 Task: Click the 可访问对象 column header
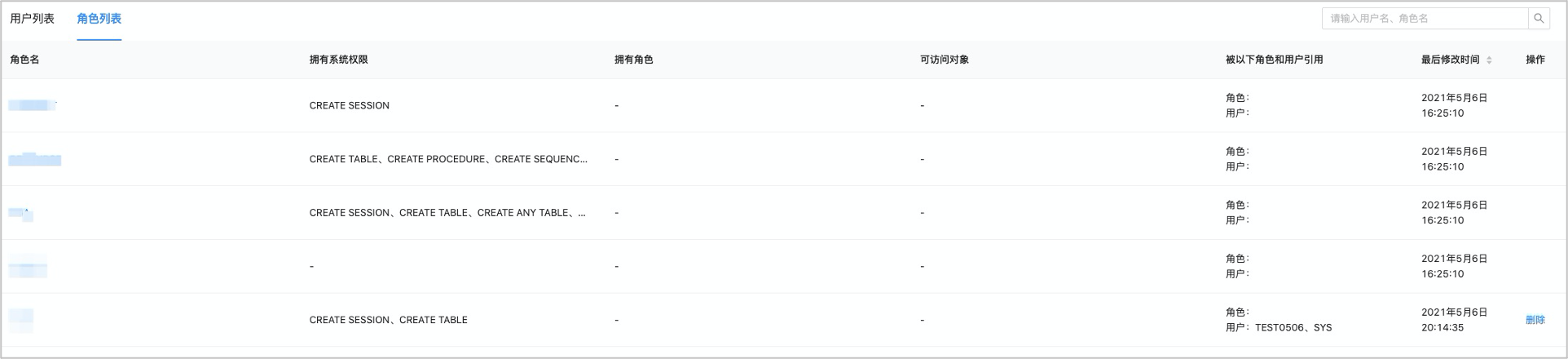click(x=945, y=60)
